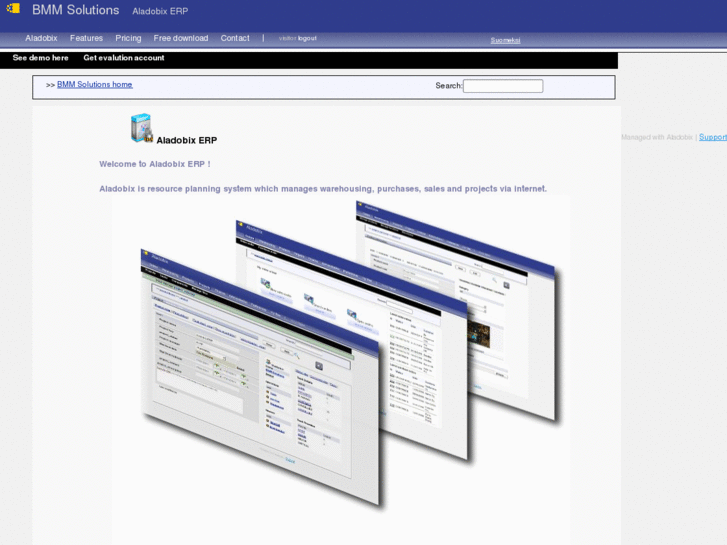The image size is (727, 545).
Task: Click the 'Welcome to Aladobix ERP !' text
Action: [x=155, y=164]
